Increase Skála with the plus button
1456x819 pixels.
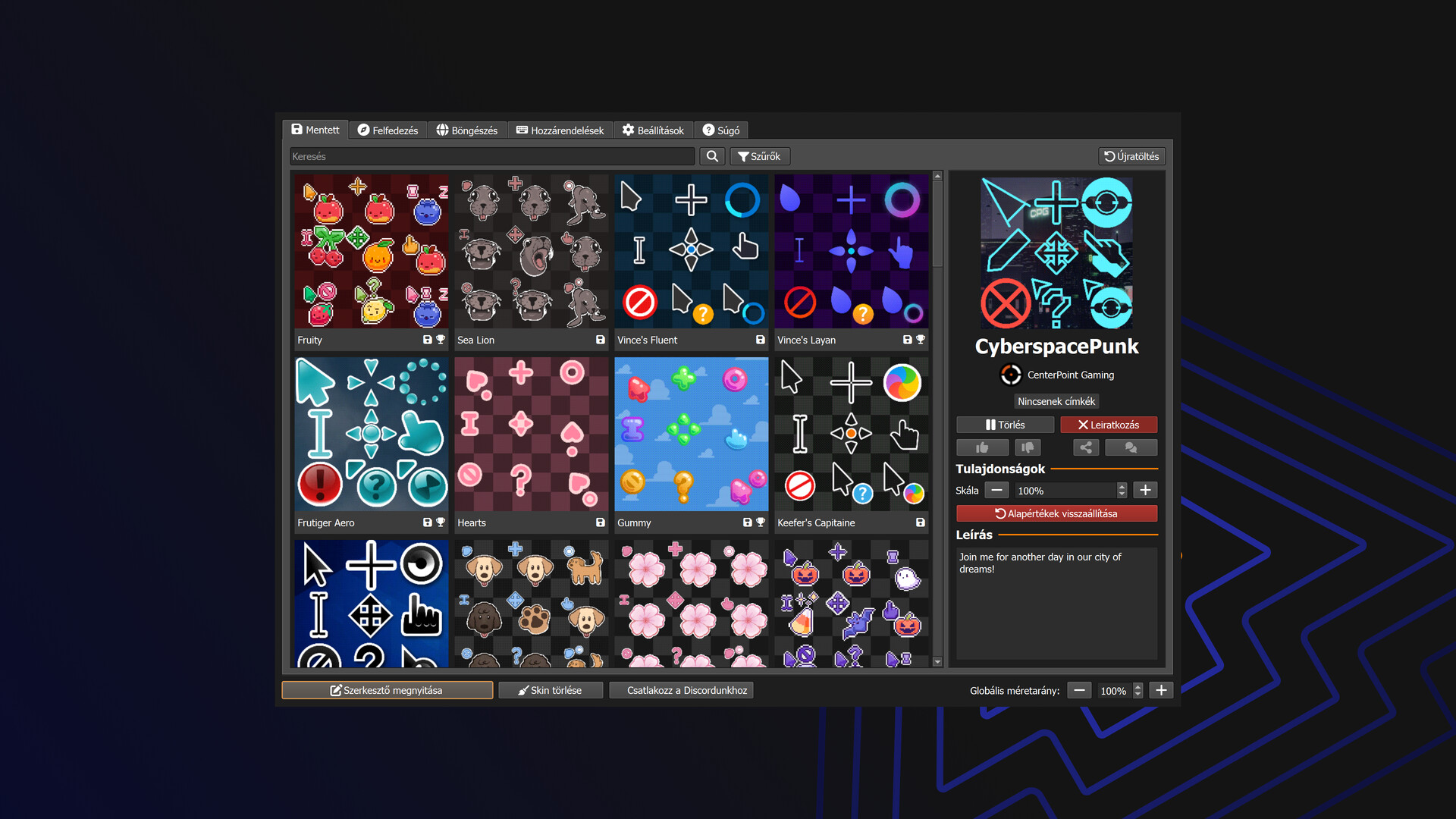coord(1145,491)
